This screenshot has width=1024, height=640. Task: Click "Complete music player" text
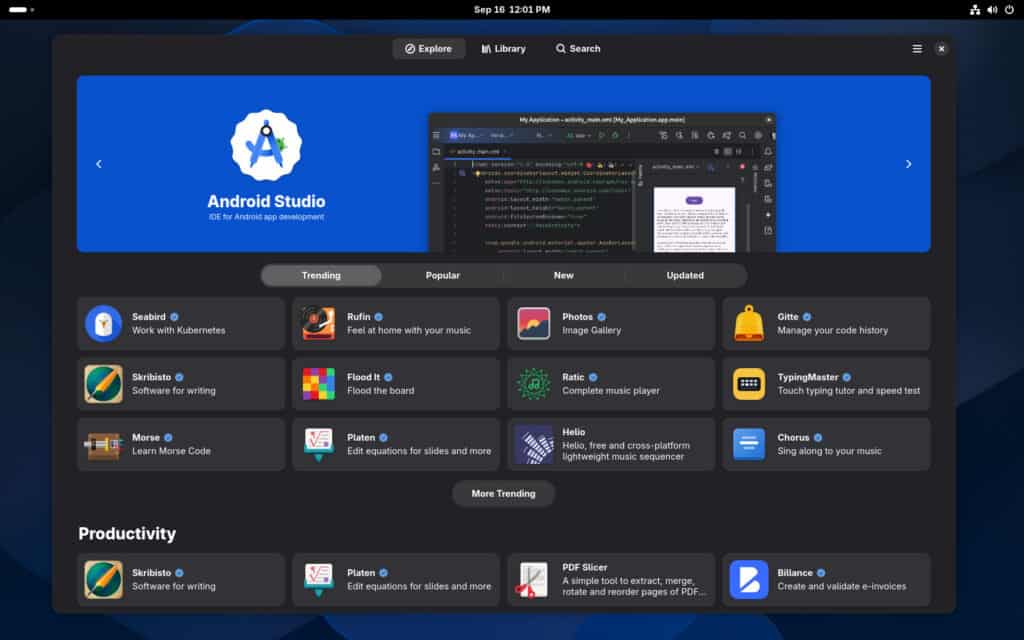[611, 391]
